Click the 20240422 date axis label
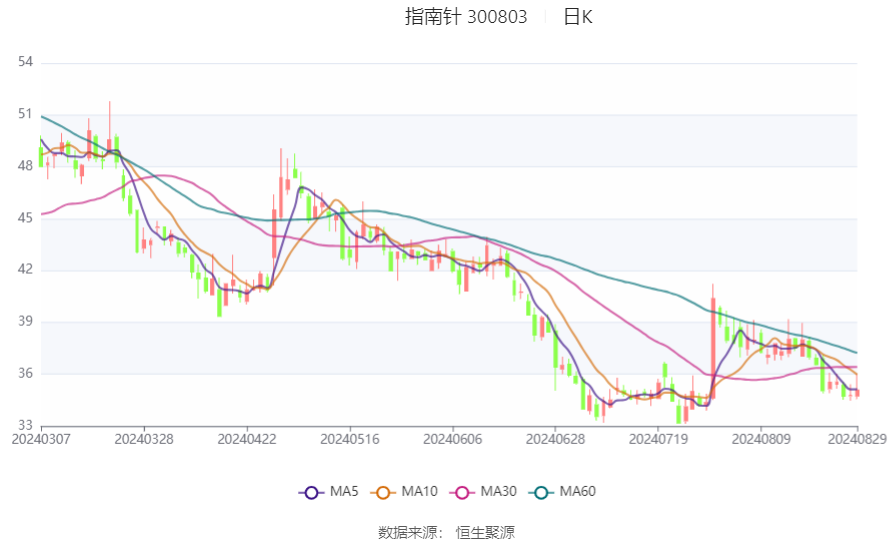The width and height of the screenshot is (893, 542). tap(247, 440)
